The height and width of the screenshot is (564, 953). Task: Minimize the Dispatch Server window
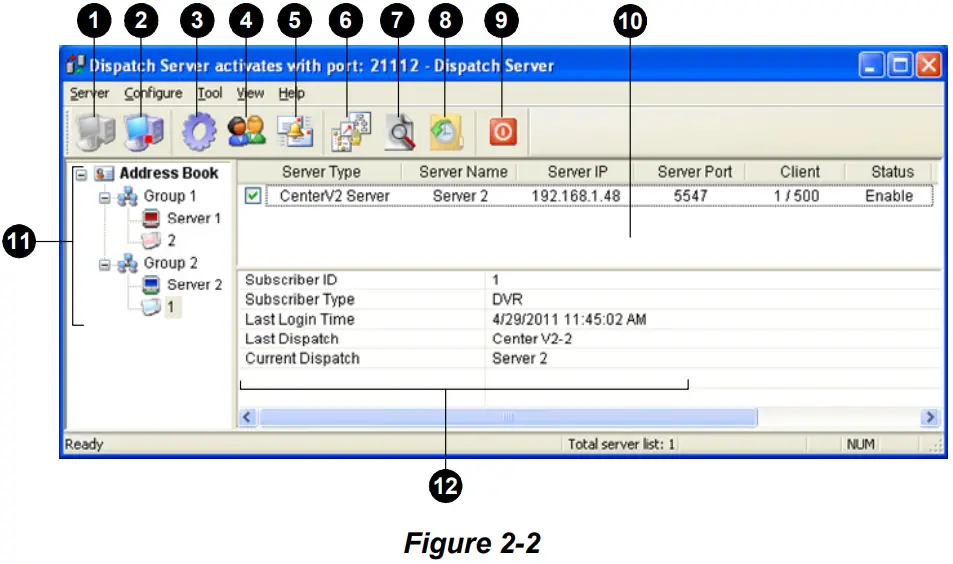tap(871, 64)
